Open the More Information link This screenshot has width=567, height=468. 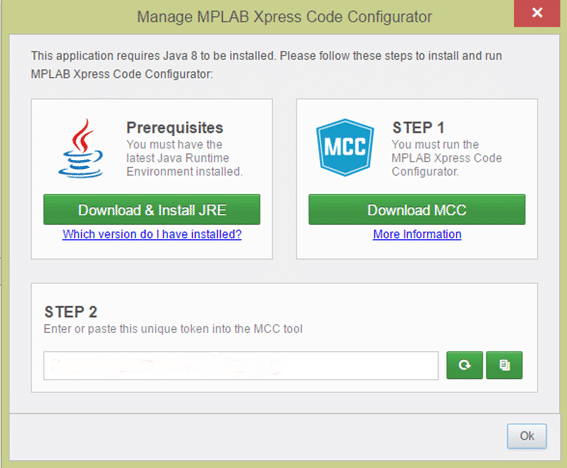pos(417,234)
